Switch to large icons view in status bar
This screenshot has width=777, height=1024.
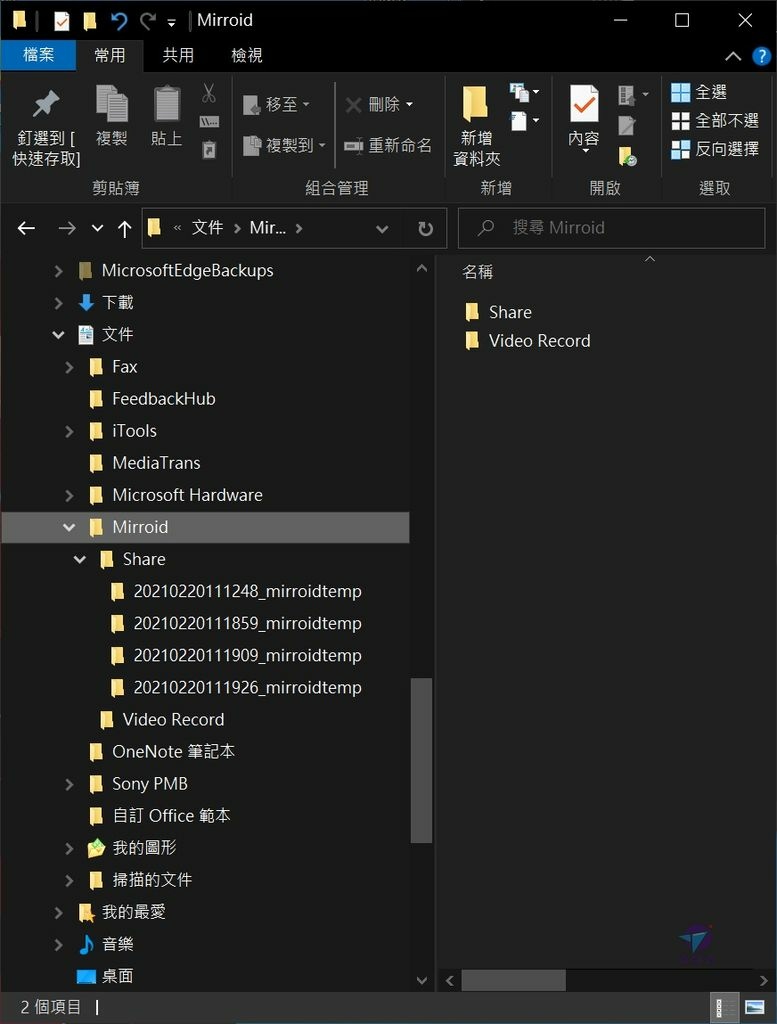754,1008
